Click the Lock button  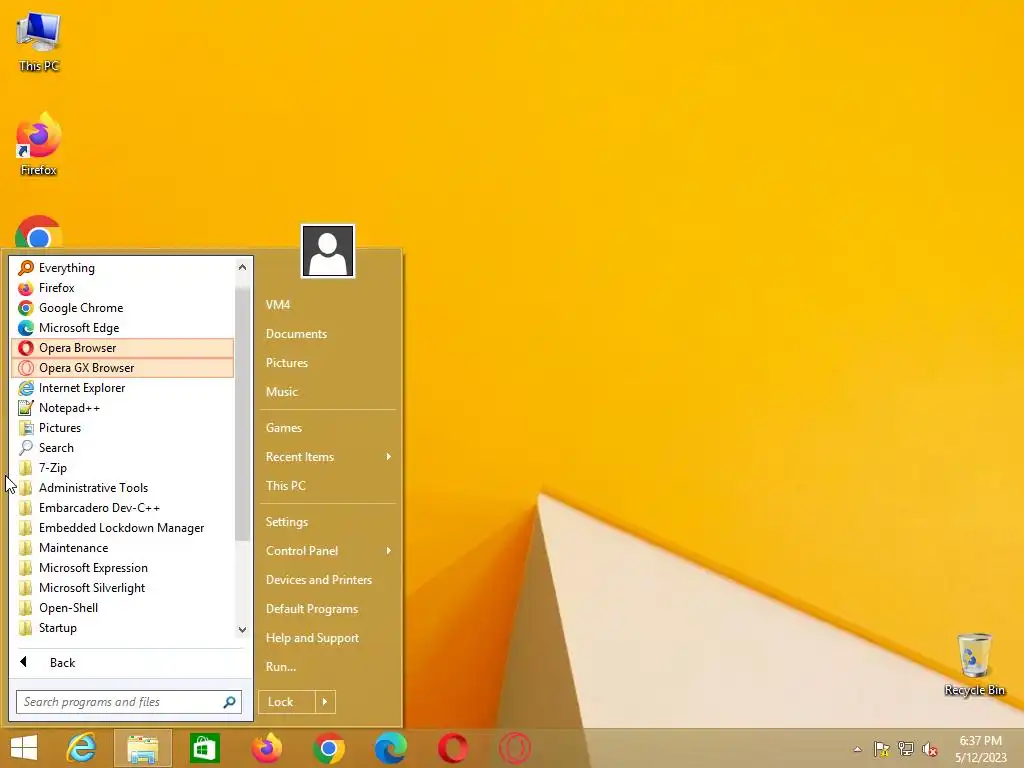(x=287, y=702)
